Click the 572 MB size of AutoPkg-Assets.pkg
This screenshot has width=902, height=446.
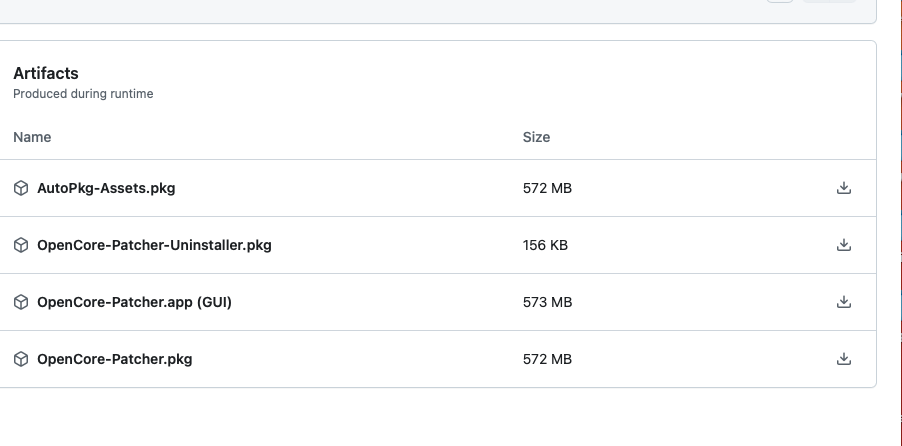pyautogui.click(x=547, y=188)
